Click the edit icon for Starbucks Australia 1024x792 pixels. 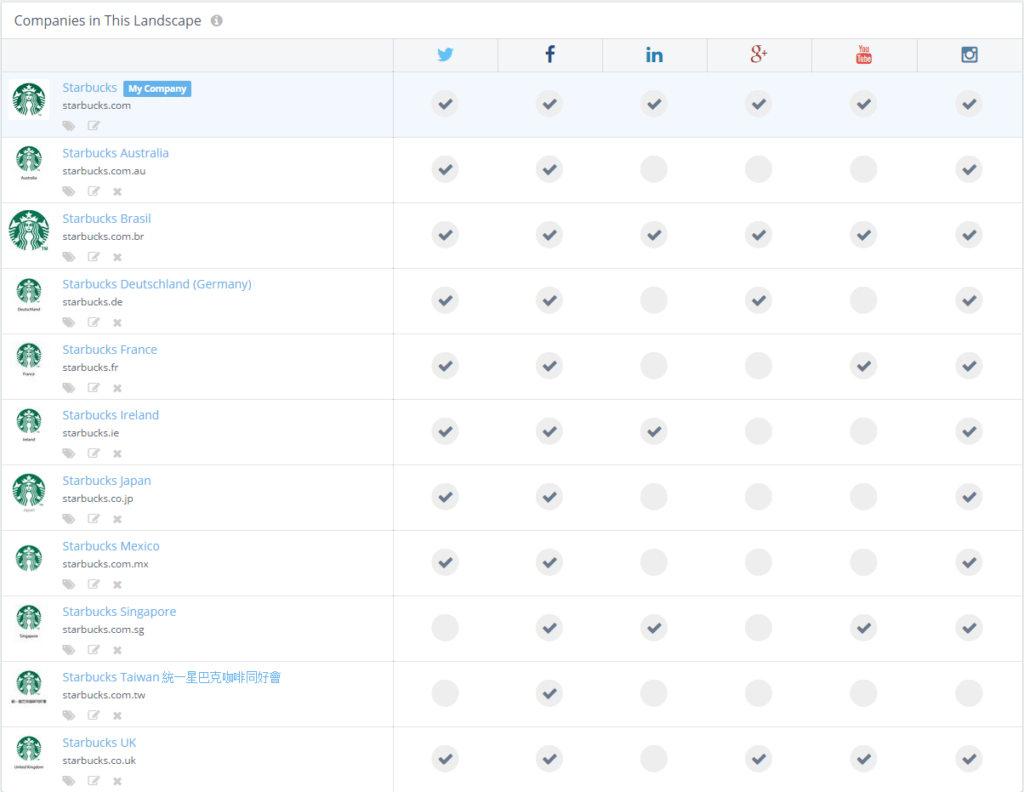[x=93, y=191]
